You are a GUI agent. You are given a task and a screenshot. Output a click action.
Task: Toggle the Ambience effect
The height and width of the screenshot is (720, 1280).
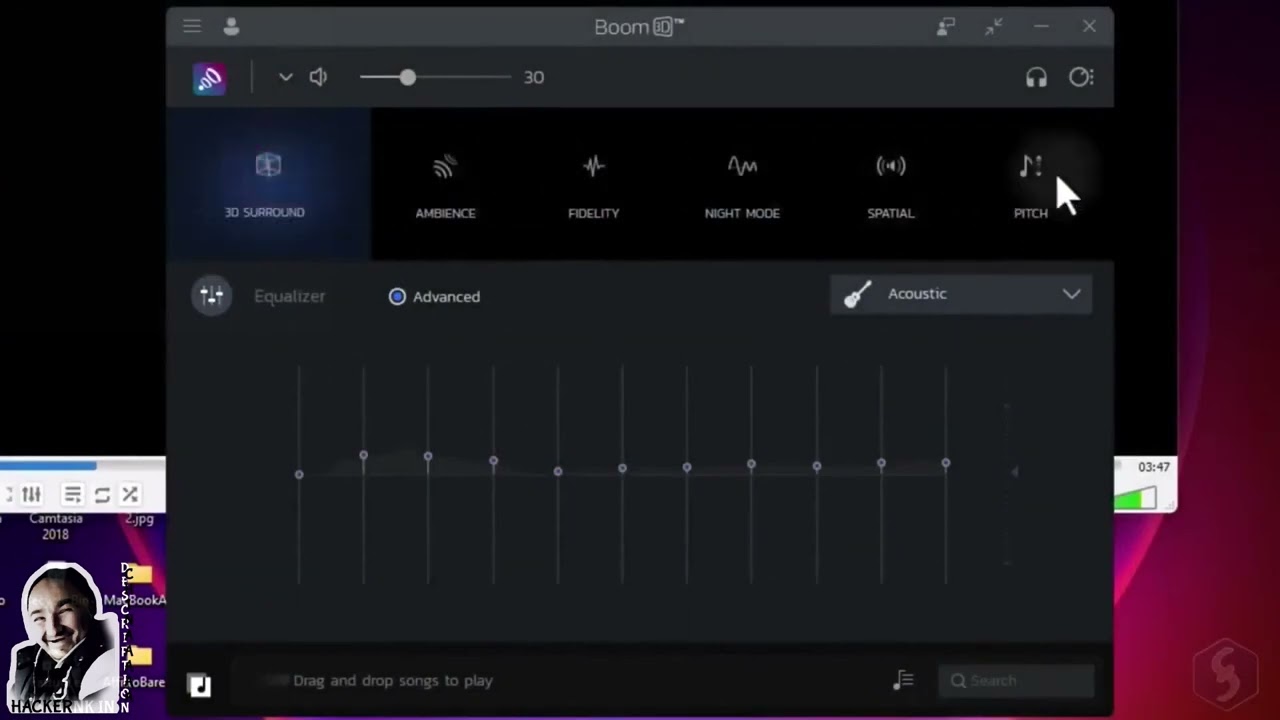(445, 184)
